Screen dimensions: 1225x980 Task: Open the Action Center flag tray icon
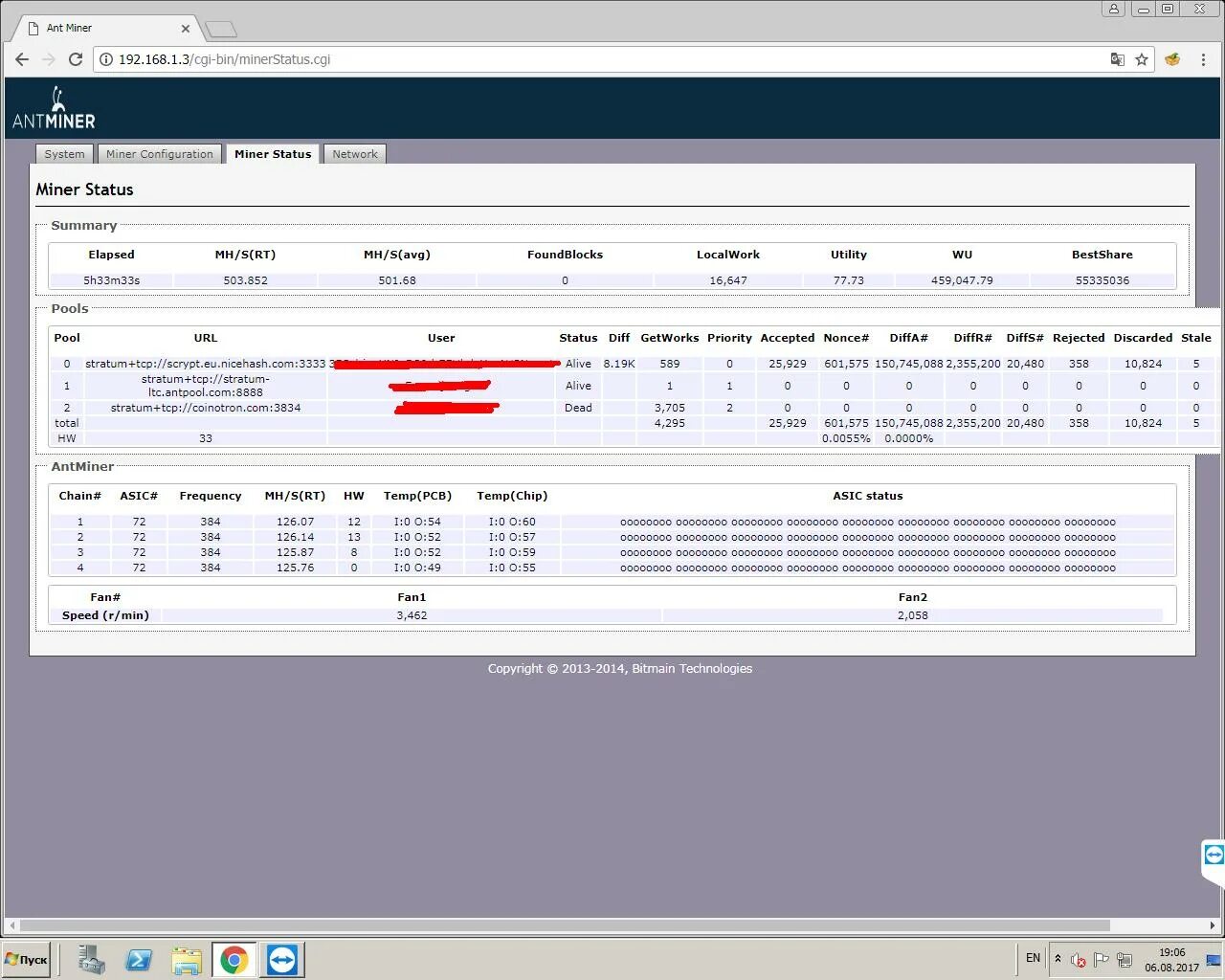pos(1102,960)
